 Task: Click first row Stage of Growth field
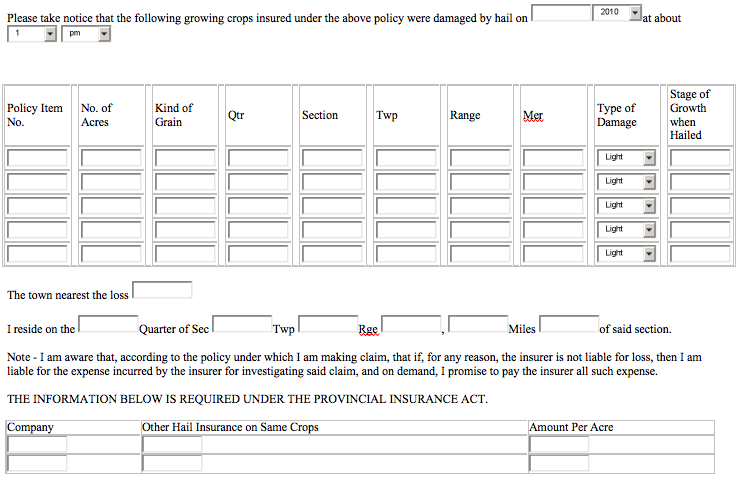tap(700, 158)
